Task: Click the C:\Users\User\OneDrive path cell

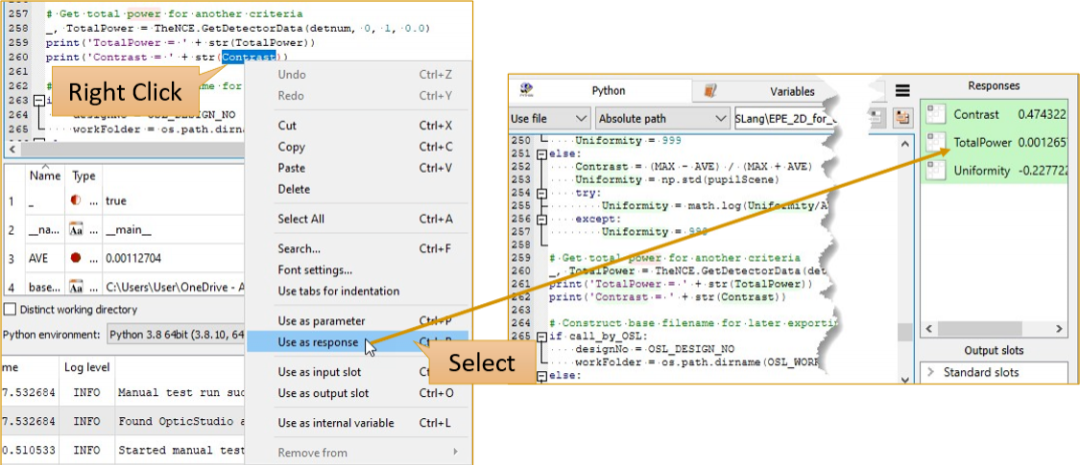Action: click(x=176, y=287)
